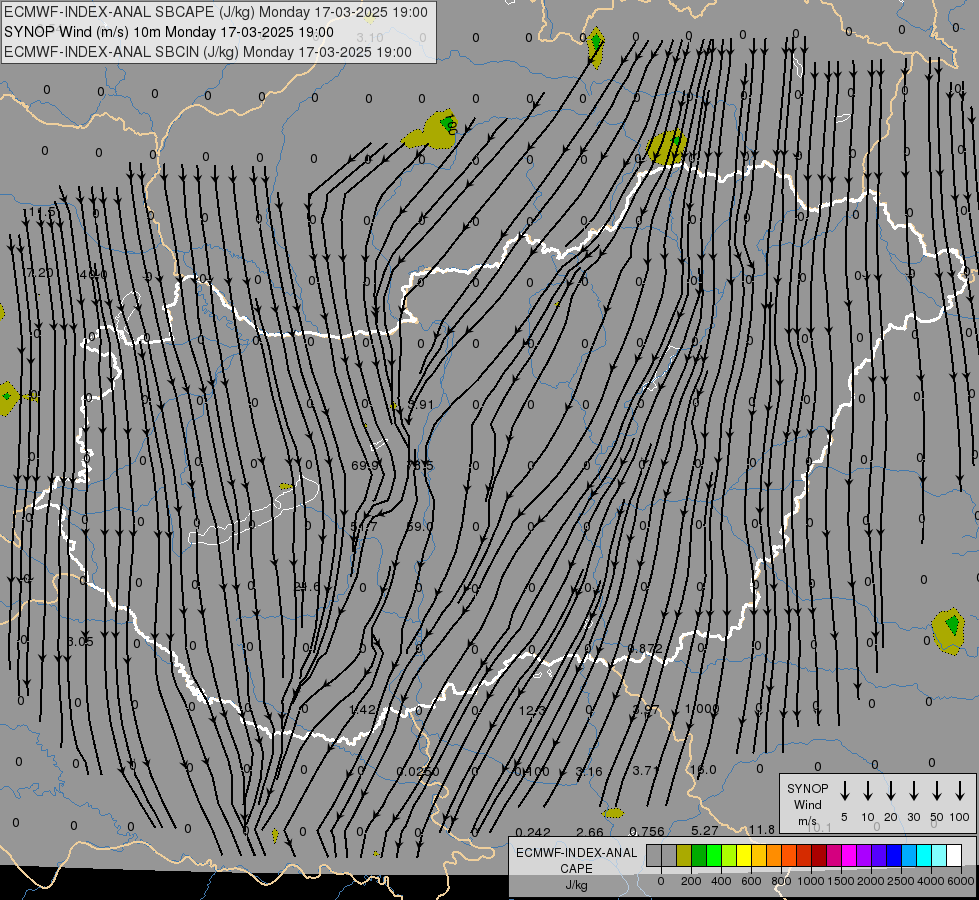Image resolution: width=979 pixels, height=900 pixels.
Task: Click the CAPE blob with green core at the far right
Action: pyautogui.click(x=948, y=631)
